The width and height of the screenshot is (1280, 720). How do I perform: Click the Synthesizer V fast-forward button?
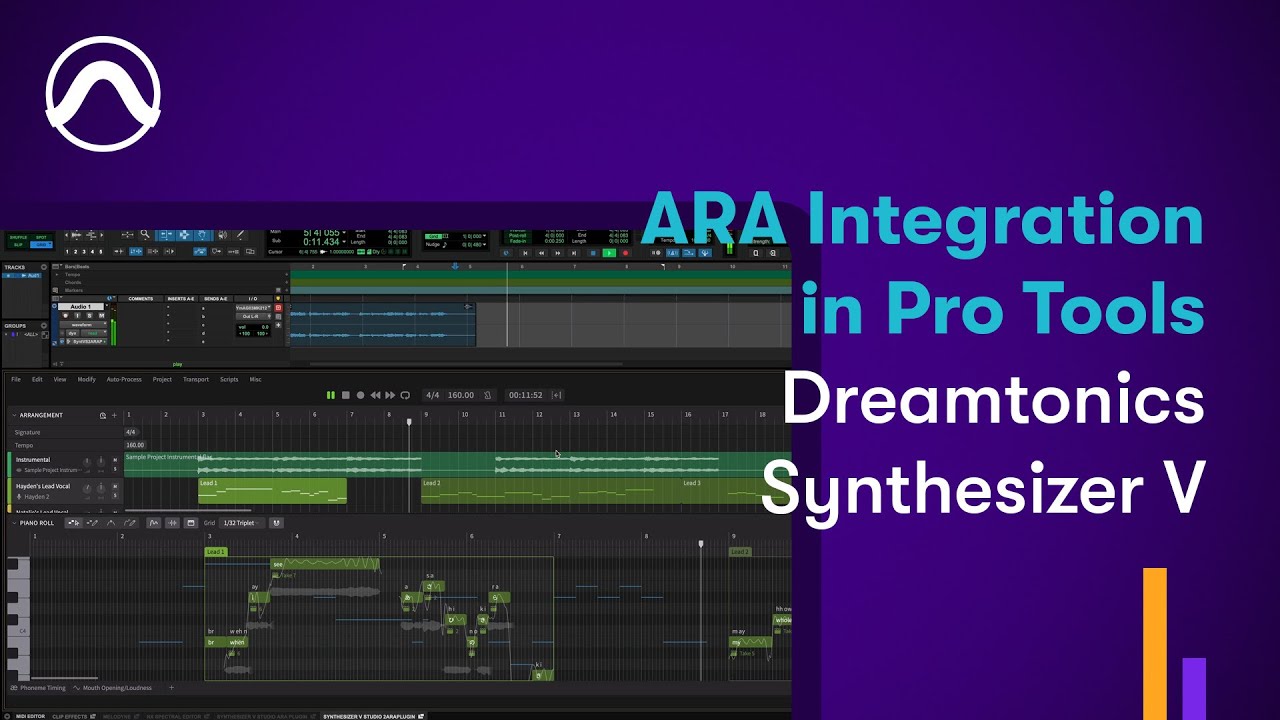click(390, 395)
